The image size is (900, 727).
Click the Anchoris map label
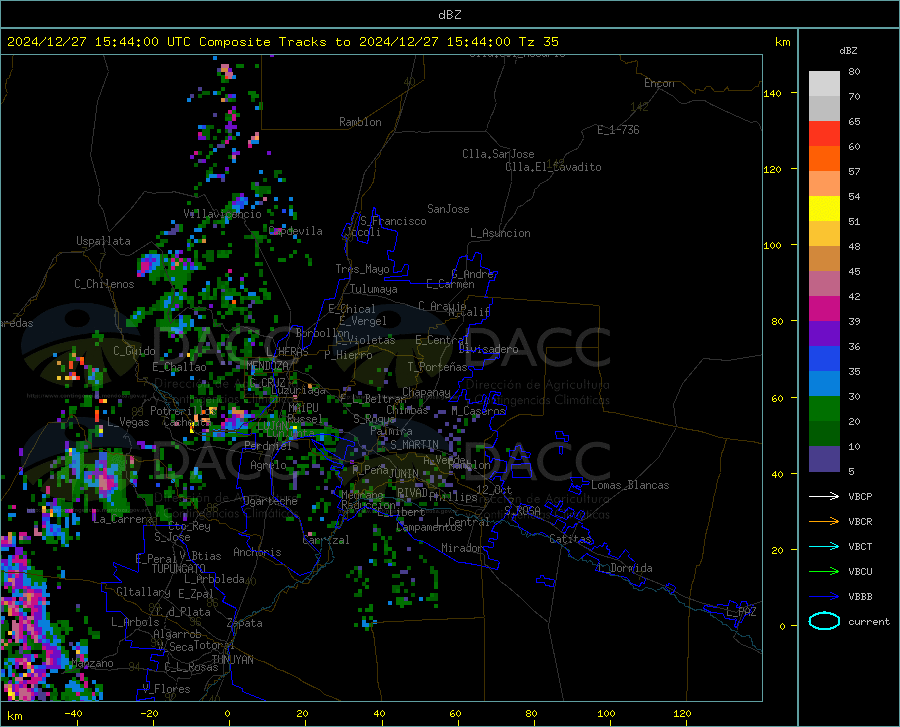[257, 552]
